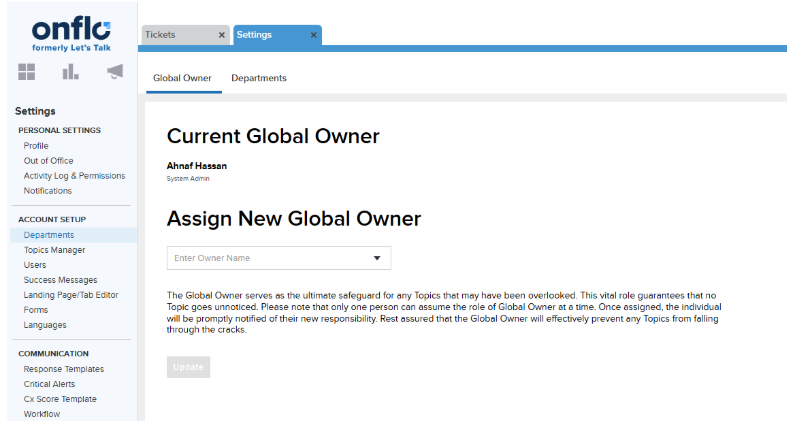
Task: Switch to the Departments tab
Action: (259, 78)
